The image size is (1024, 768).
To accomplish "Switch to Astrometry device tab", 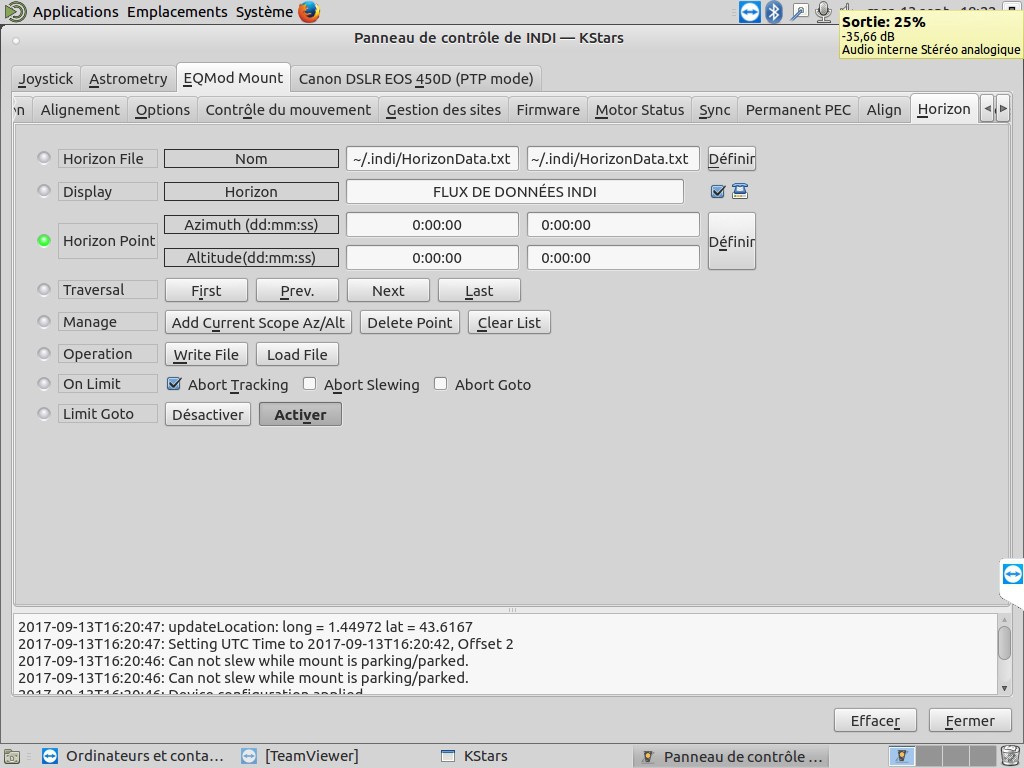I will click(128, 79).
